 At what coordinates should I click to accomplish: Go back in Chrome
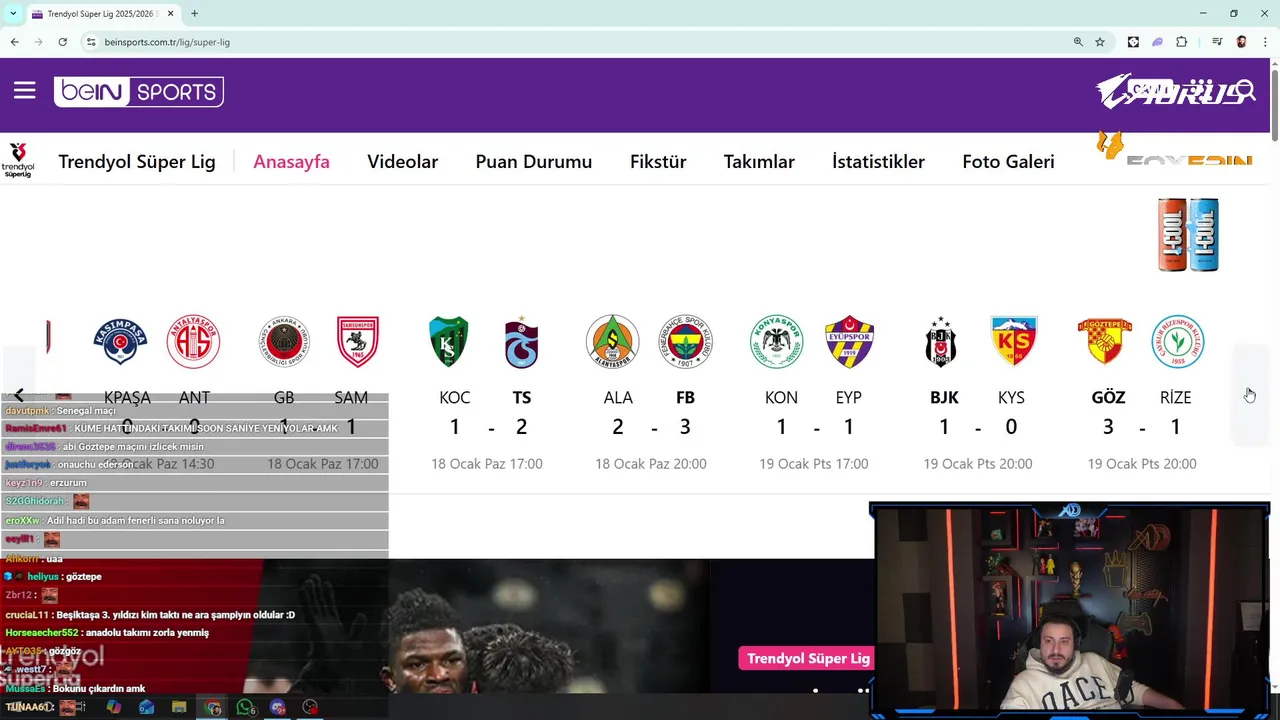pyautogui.click(x=14, y=42)
